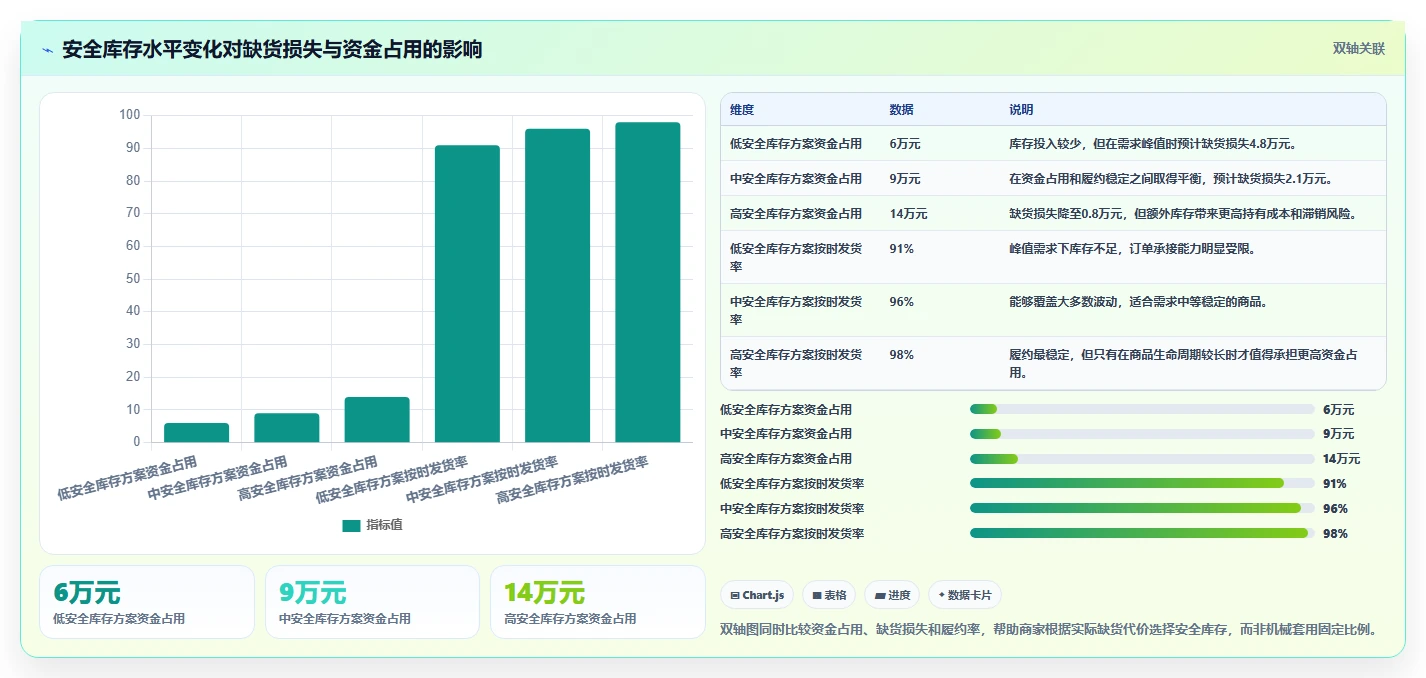
Task: Click the 9万元 progress bar
Action: click(1142, 433)
